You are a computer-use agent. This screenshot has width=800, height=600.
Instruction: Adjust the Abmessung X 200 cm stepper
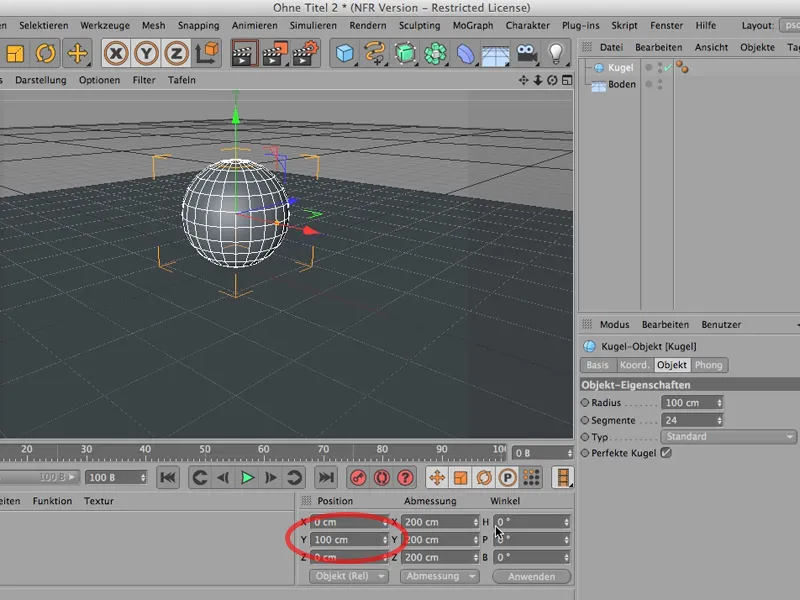(x=476, y=522)
